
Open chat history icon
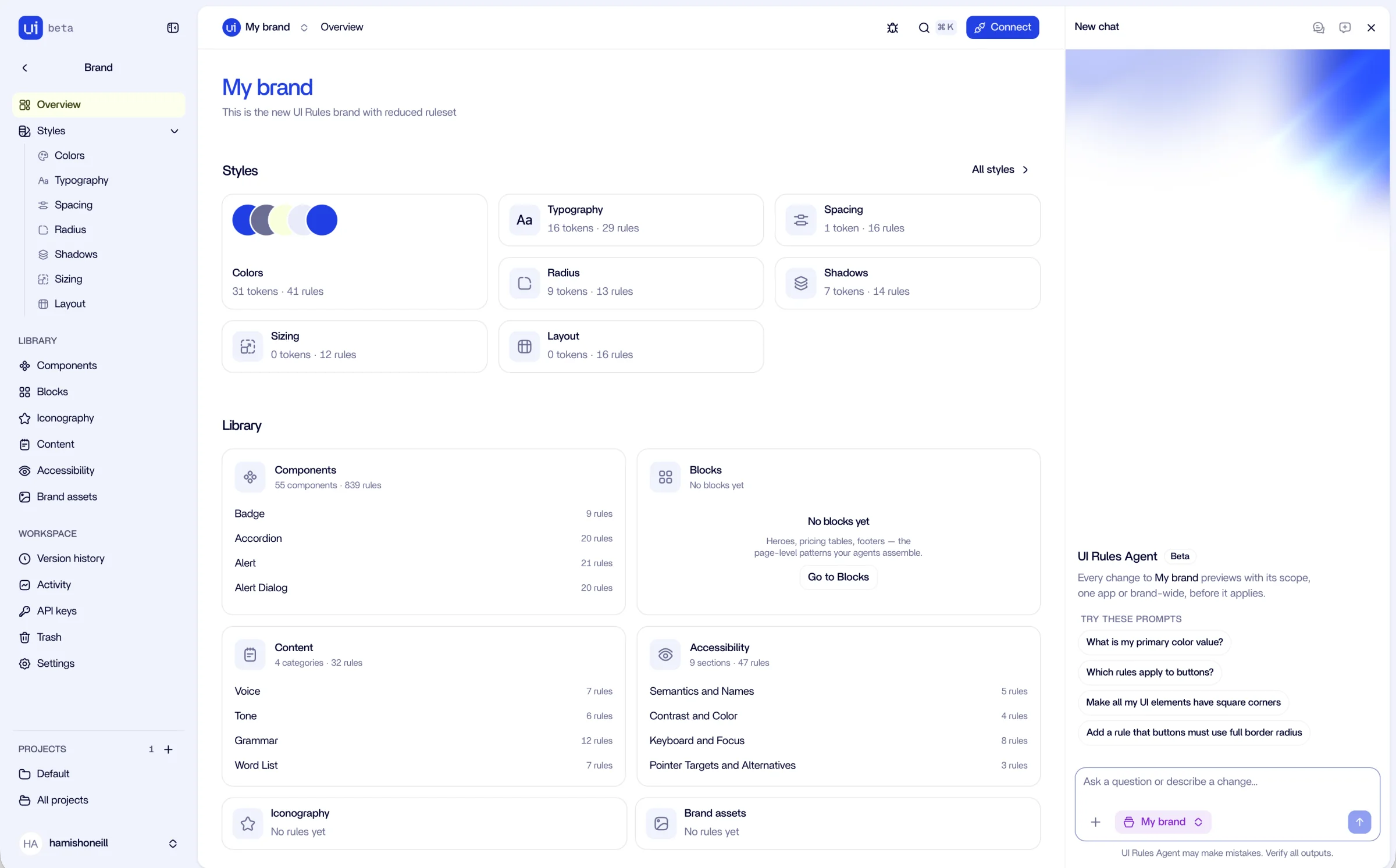1319,27
